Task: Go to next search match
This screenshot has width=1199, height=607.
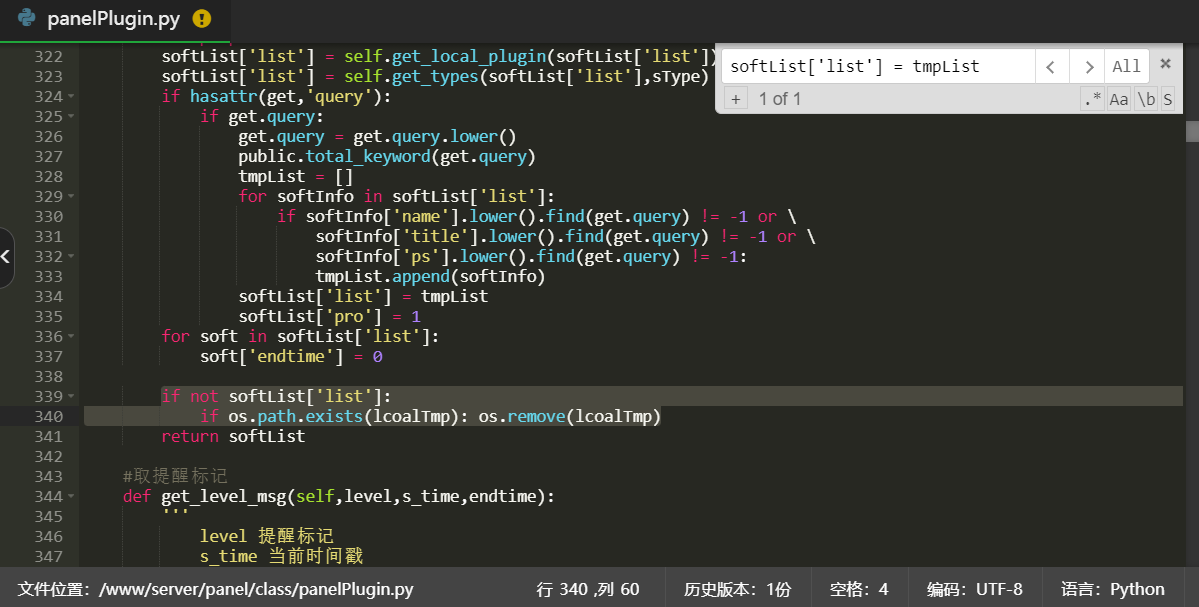Action: coord(1086,67)
